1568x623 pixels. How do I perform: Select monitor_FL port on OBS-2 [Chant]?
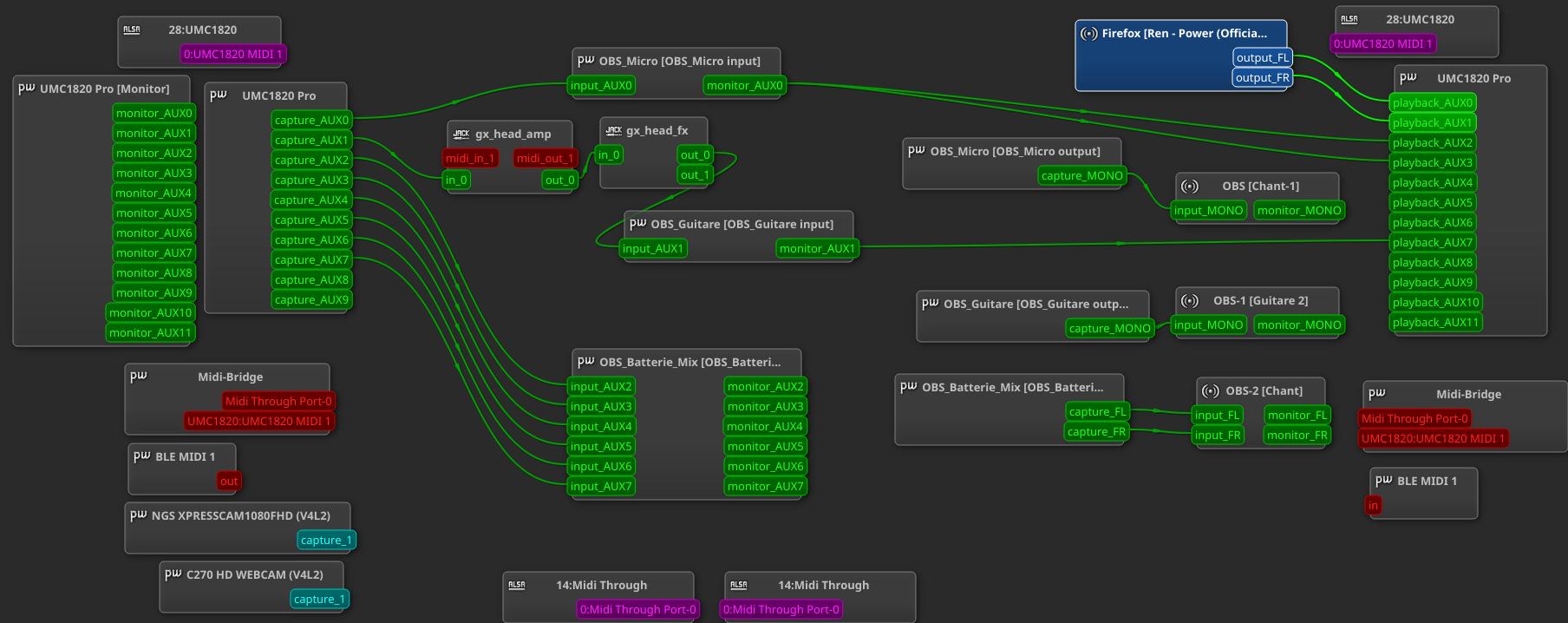[1297, 415]
